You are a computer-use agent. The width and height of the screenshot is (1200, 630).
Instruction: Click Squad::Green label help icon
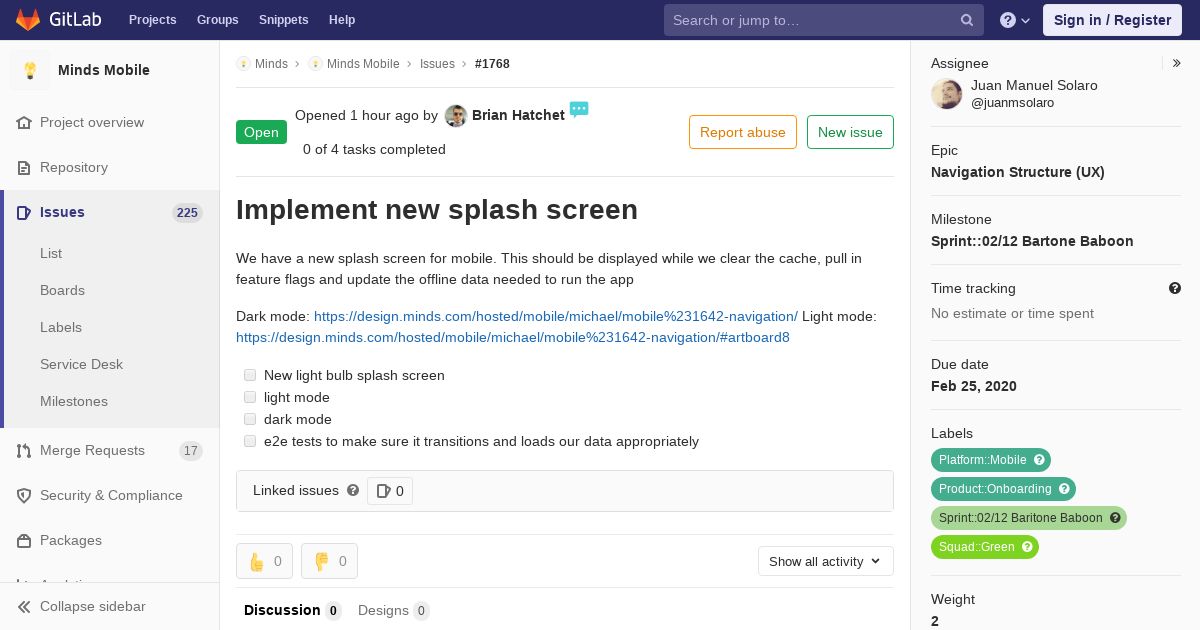coord(1027,547)
